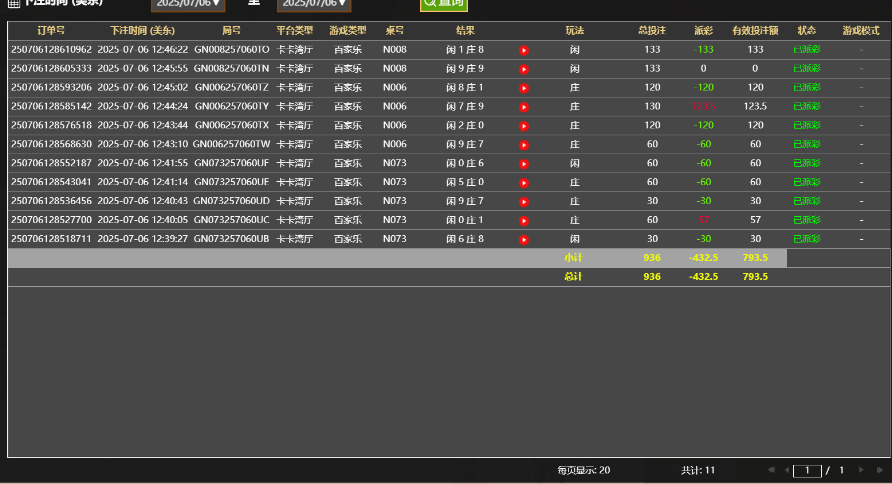The image size is (892, 484).
Task: Jump to the last page arrow
Action: coord(880,470)
